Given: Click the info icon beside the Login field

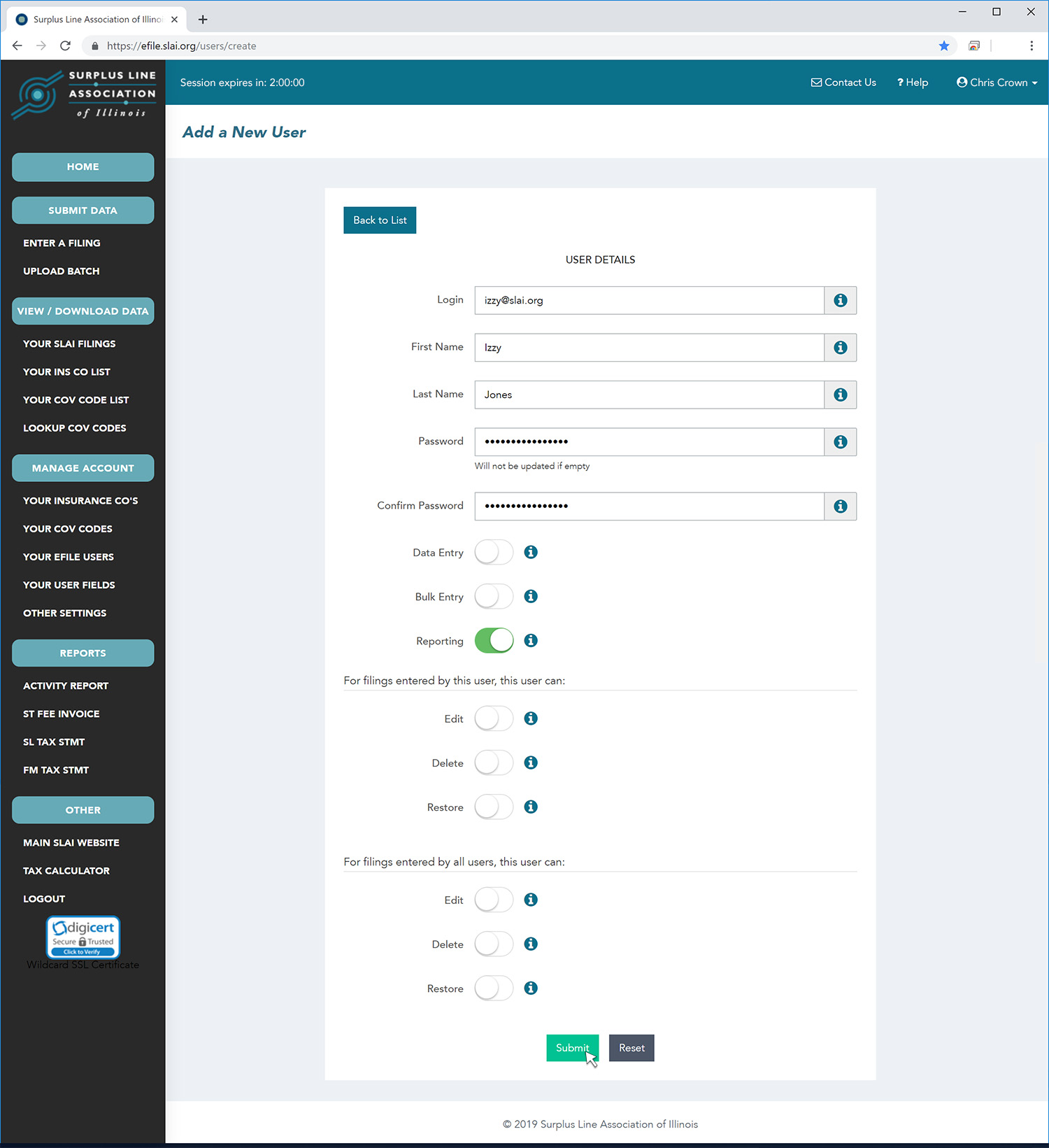Looking at the screenshot, I should 840,300.
